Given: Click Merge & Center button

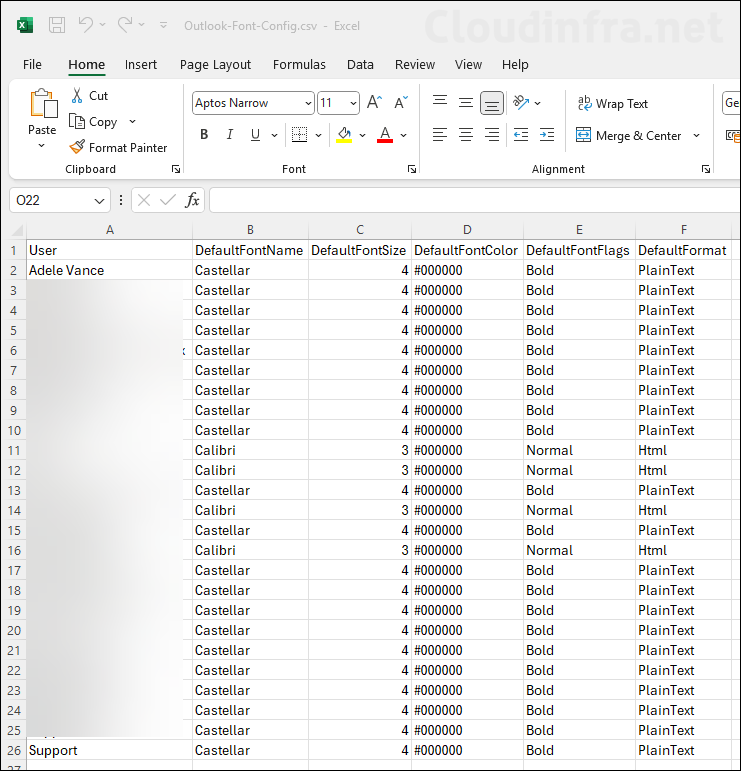Looking at the screenshot, I should [628, 135].
